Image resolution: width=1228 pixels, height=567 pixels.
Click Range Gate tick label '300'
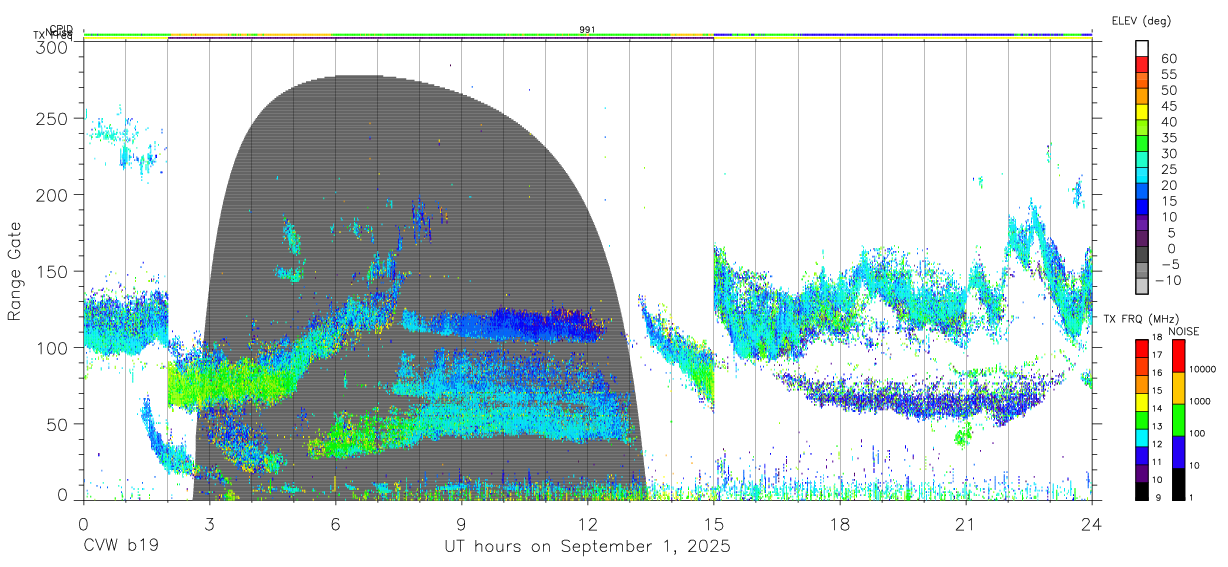pos(52,47)
